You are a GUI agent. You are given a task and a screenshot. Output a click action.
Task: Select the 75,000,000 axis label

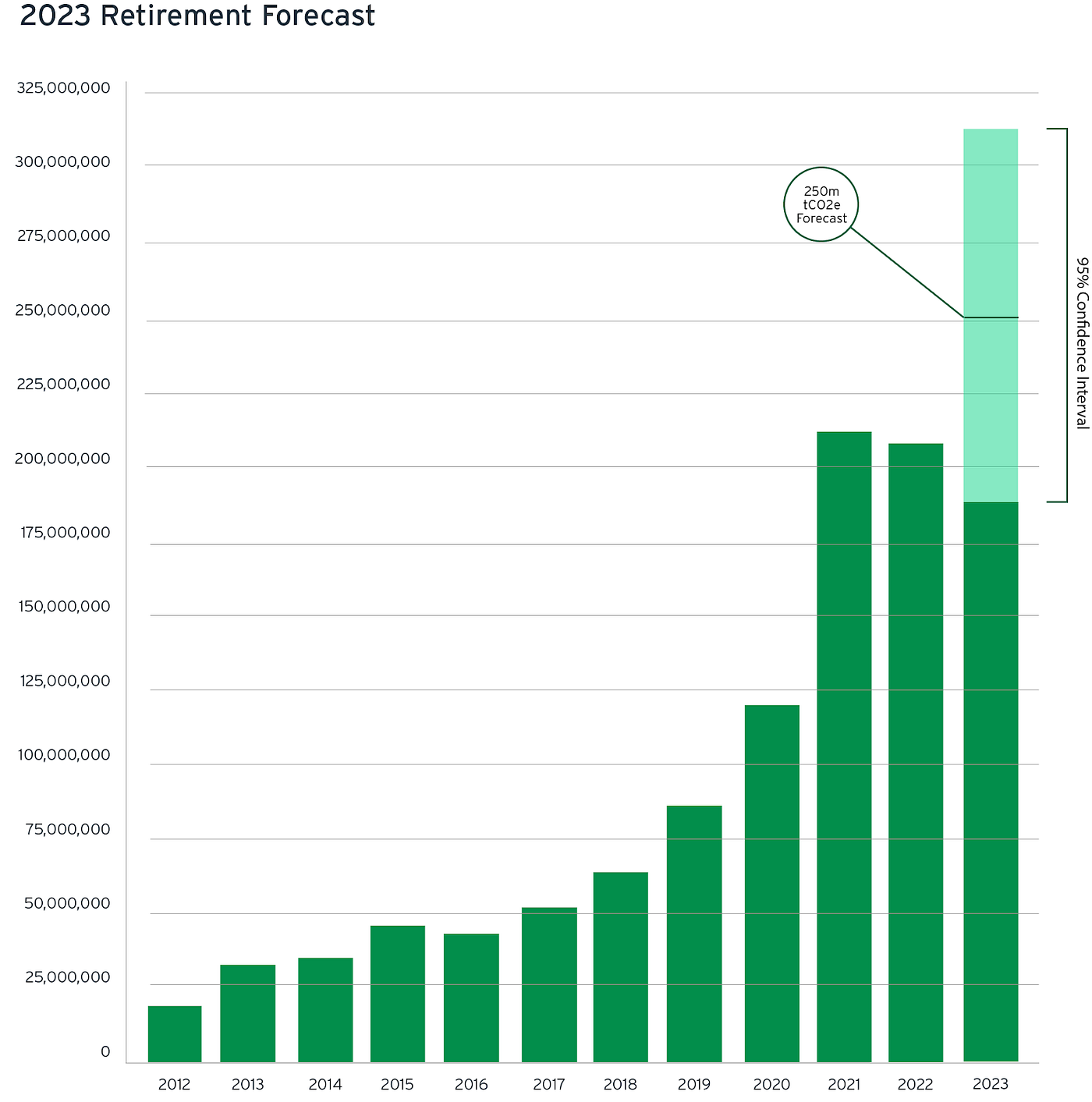(x=68, y=829)
